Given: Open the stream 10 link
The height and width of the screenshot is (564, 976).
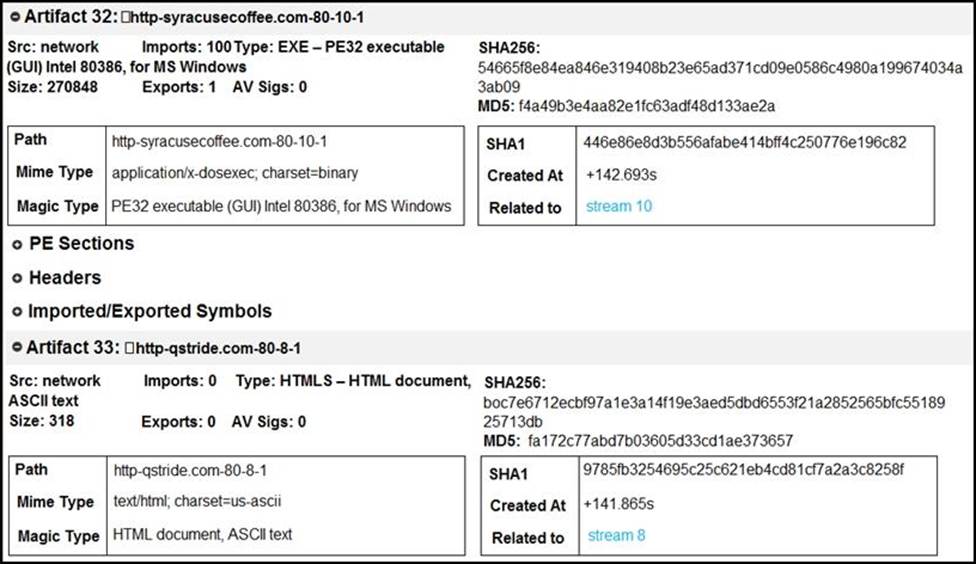Looking at the screenshot, I should click(x=619, y=206).
